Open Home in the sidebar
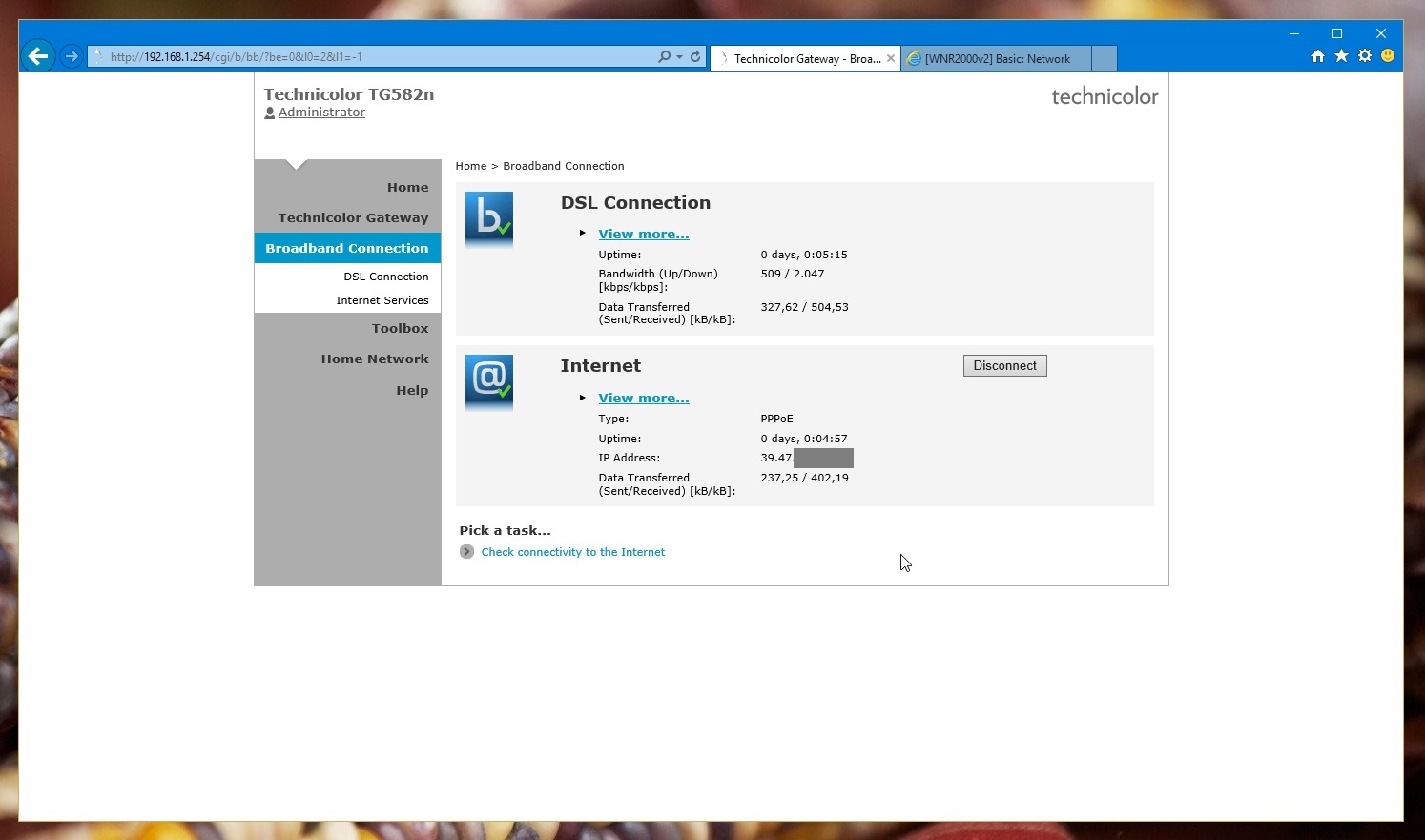The height and width of the screenshot is (840, 1425). [407, 187]
